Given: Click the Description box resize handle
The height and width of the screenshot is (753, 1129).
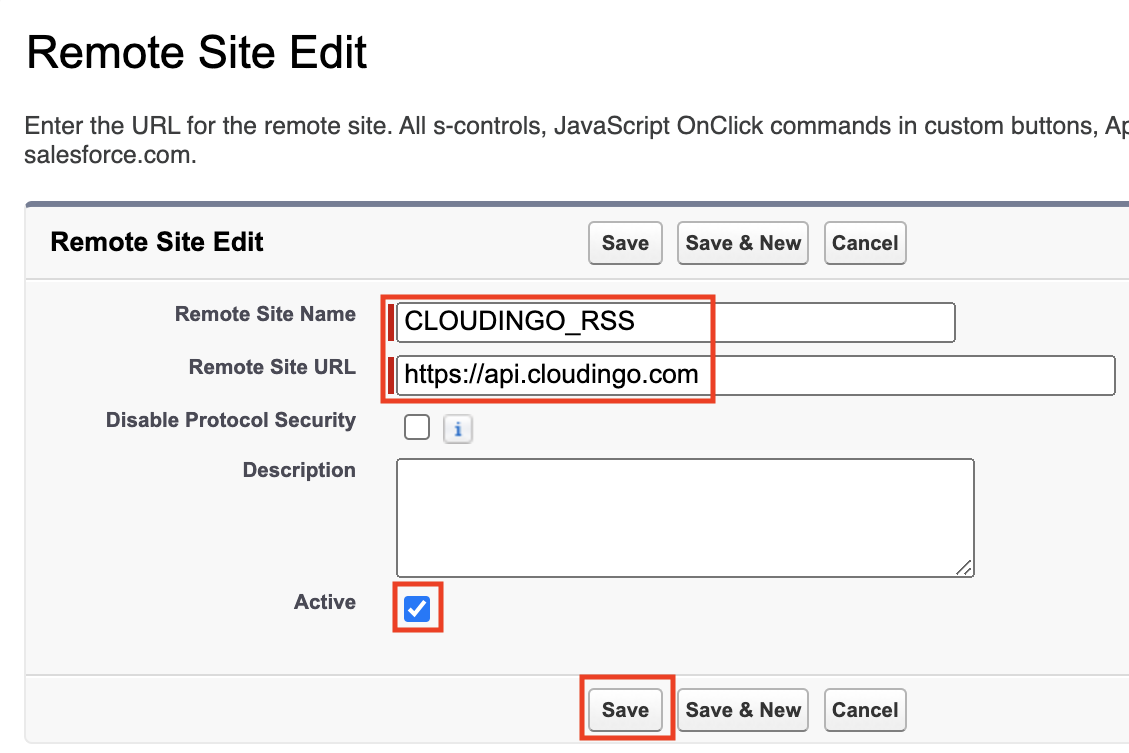Looking at the screenshot, I should [964, 568].
